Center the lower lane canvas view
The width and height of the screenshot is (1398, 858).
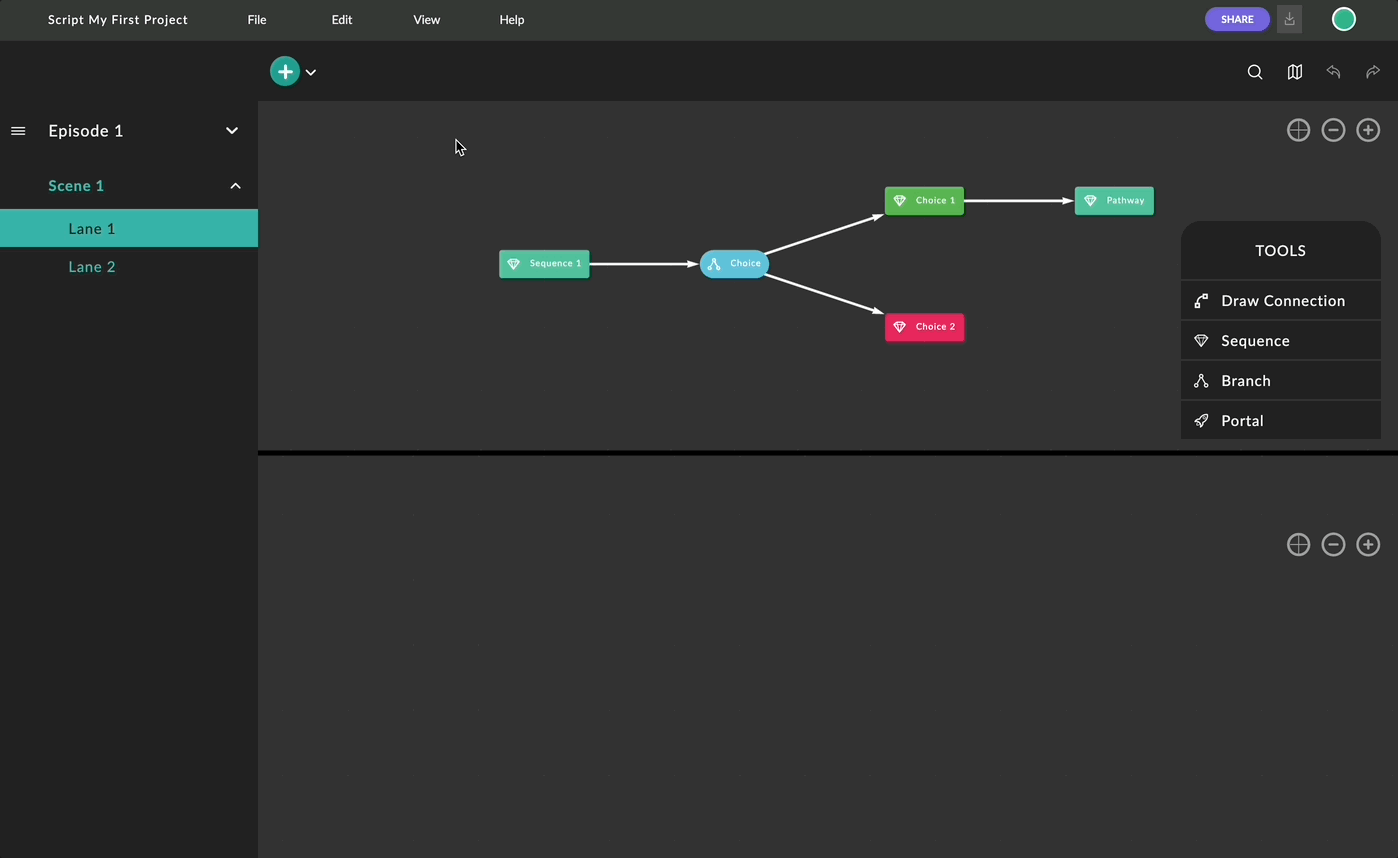click(1298, 544)
